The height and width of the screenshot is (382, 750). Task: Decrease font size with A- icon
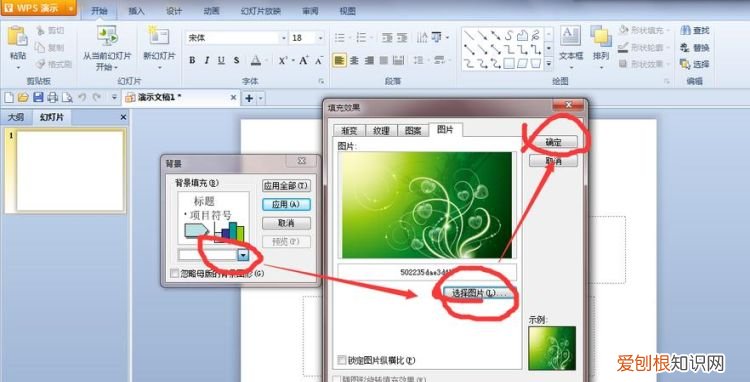[x=319, y=60]
